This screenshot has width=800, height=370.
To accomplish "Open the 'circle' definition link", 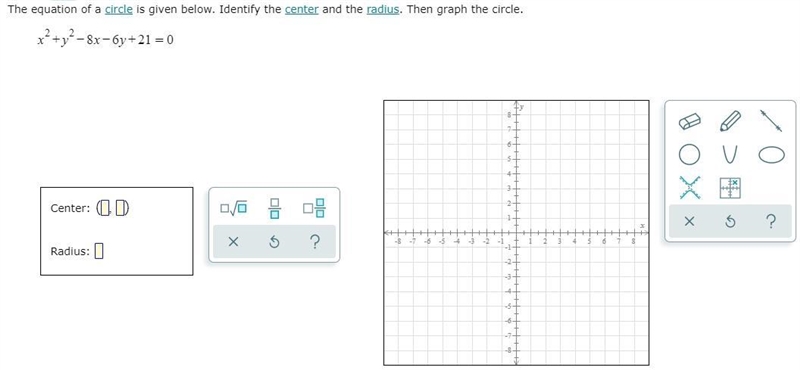I will point(118,10).
